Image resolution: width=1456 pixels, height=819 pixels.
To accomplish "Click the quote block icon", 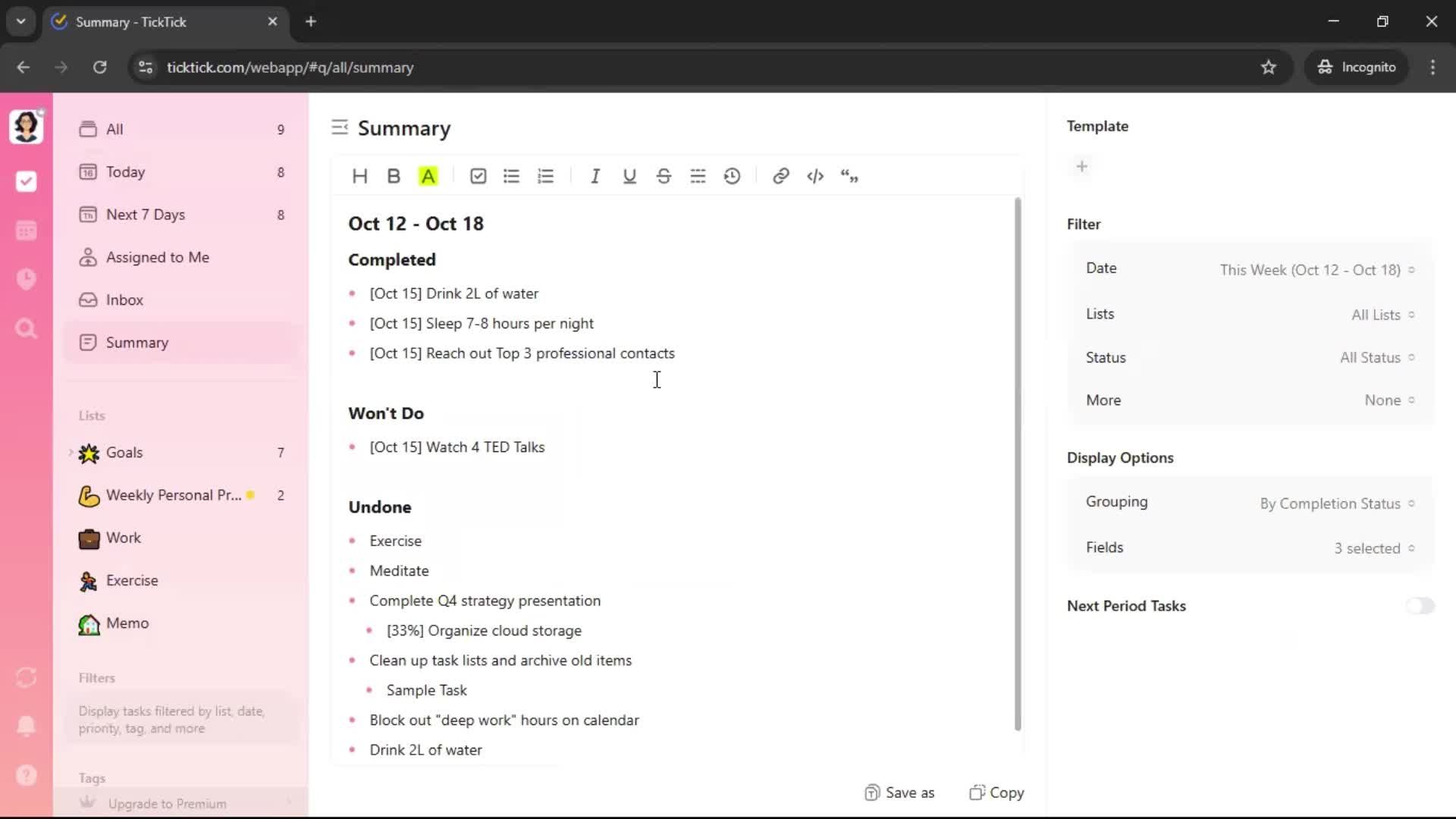I will 849,176.
